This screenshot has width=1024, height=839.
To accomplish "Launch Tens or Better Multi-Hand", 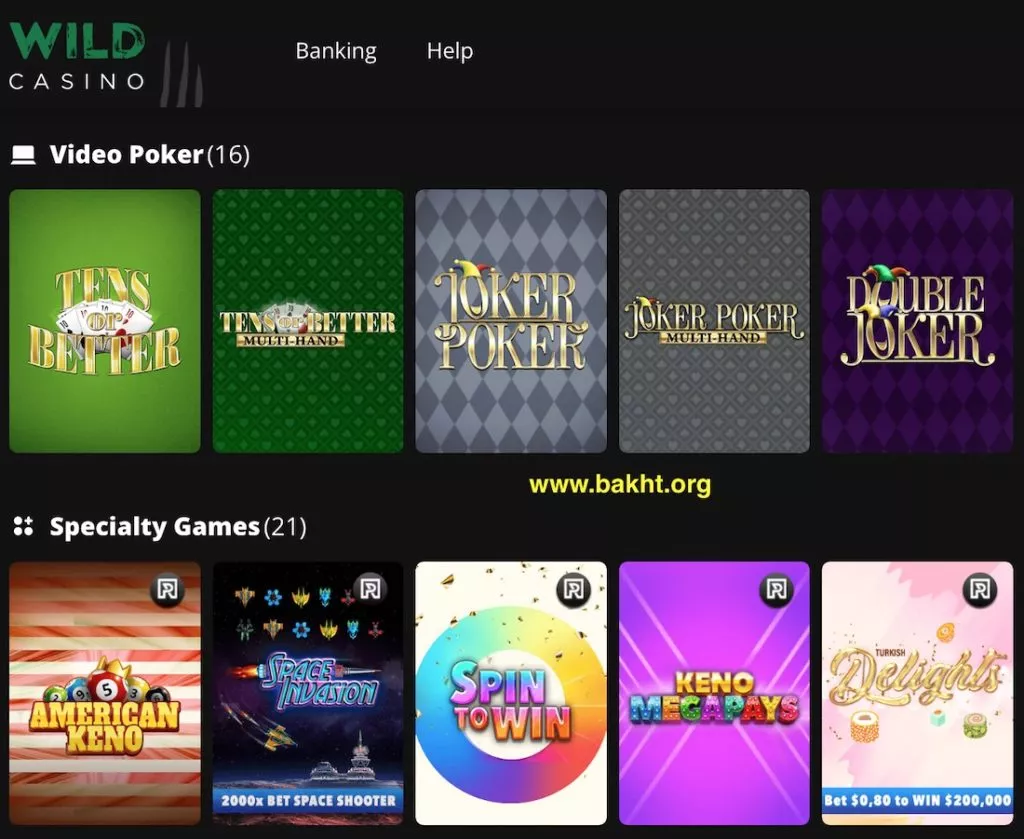I will (x=308, y=321).
